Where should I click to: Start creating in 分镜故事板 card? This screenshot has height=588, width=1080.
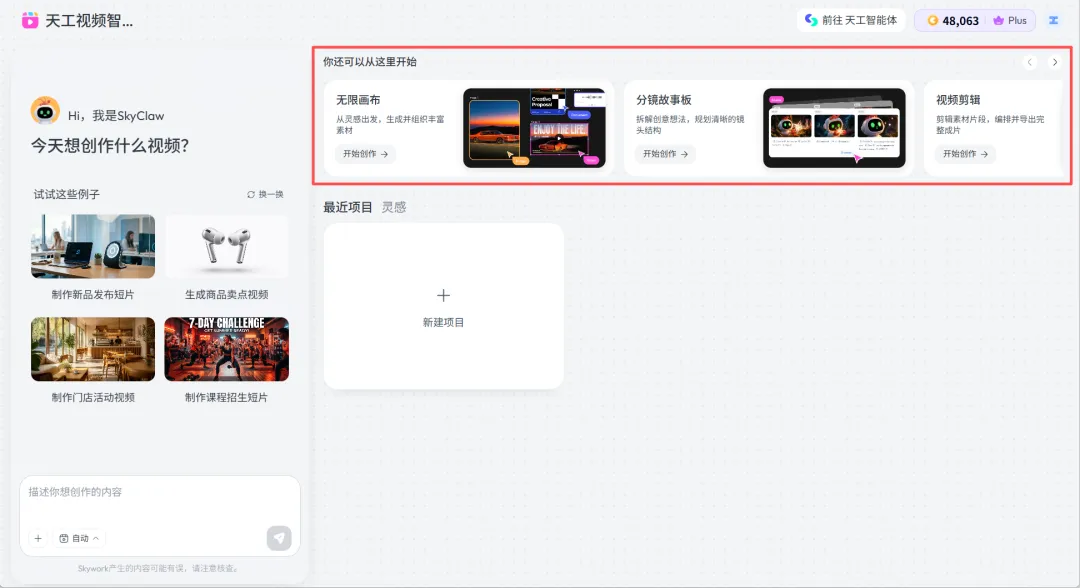665,154
